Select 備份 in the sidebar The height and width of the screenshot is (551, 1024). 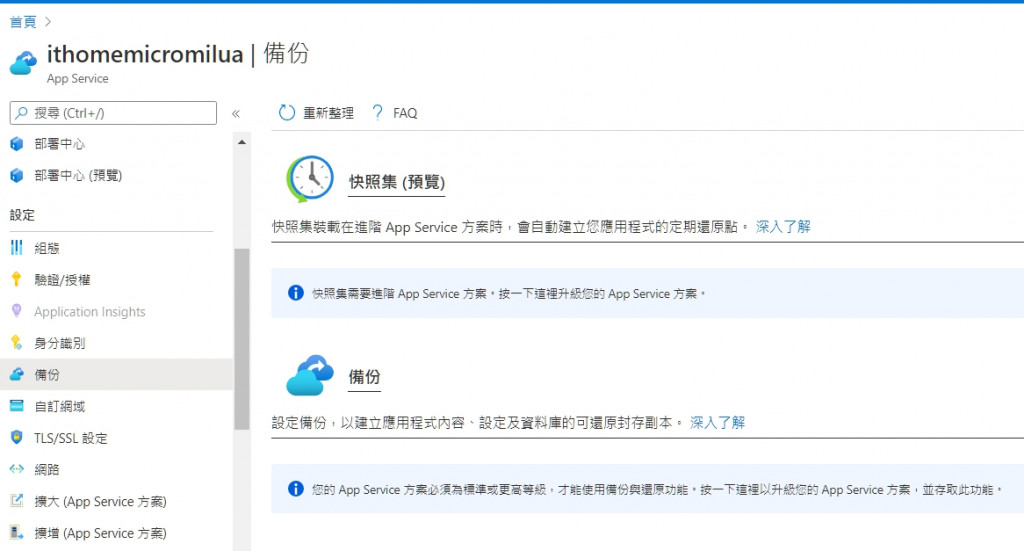pos(116,374)
